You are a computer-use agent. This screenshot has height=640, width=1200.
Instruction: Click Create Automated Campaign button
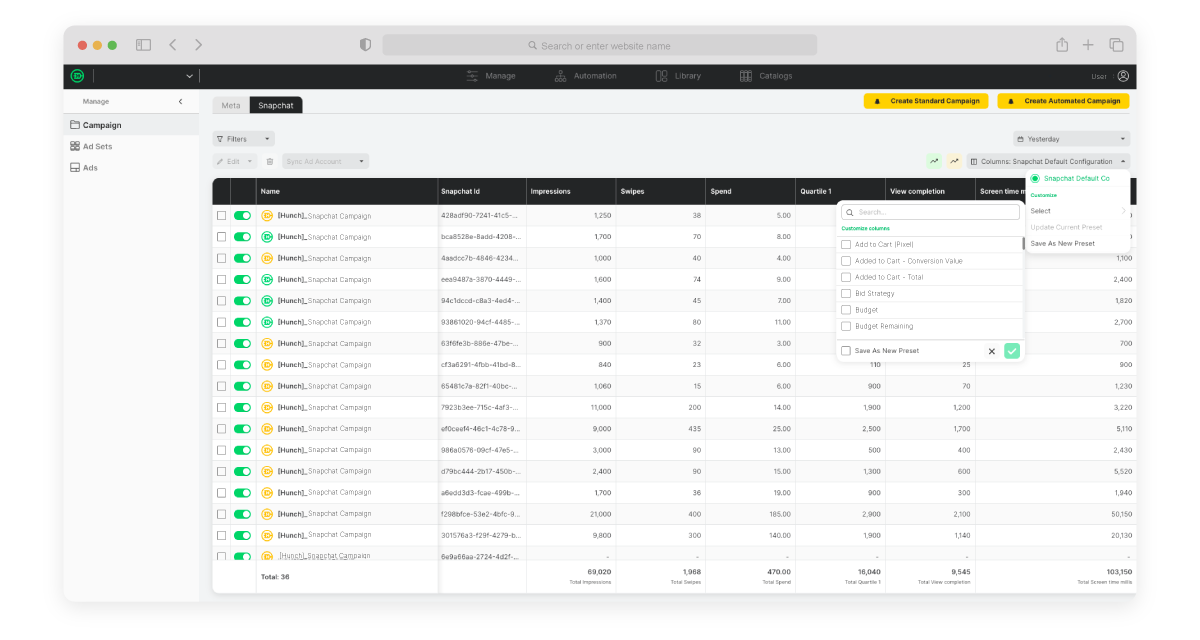coord(1063,101)
